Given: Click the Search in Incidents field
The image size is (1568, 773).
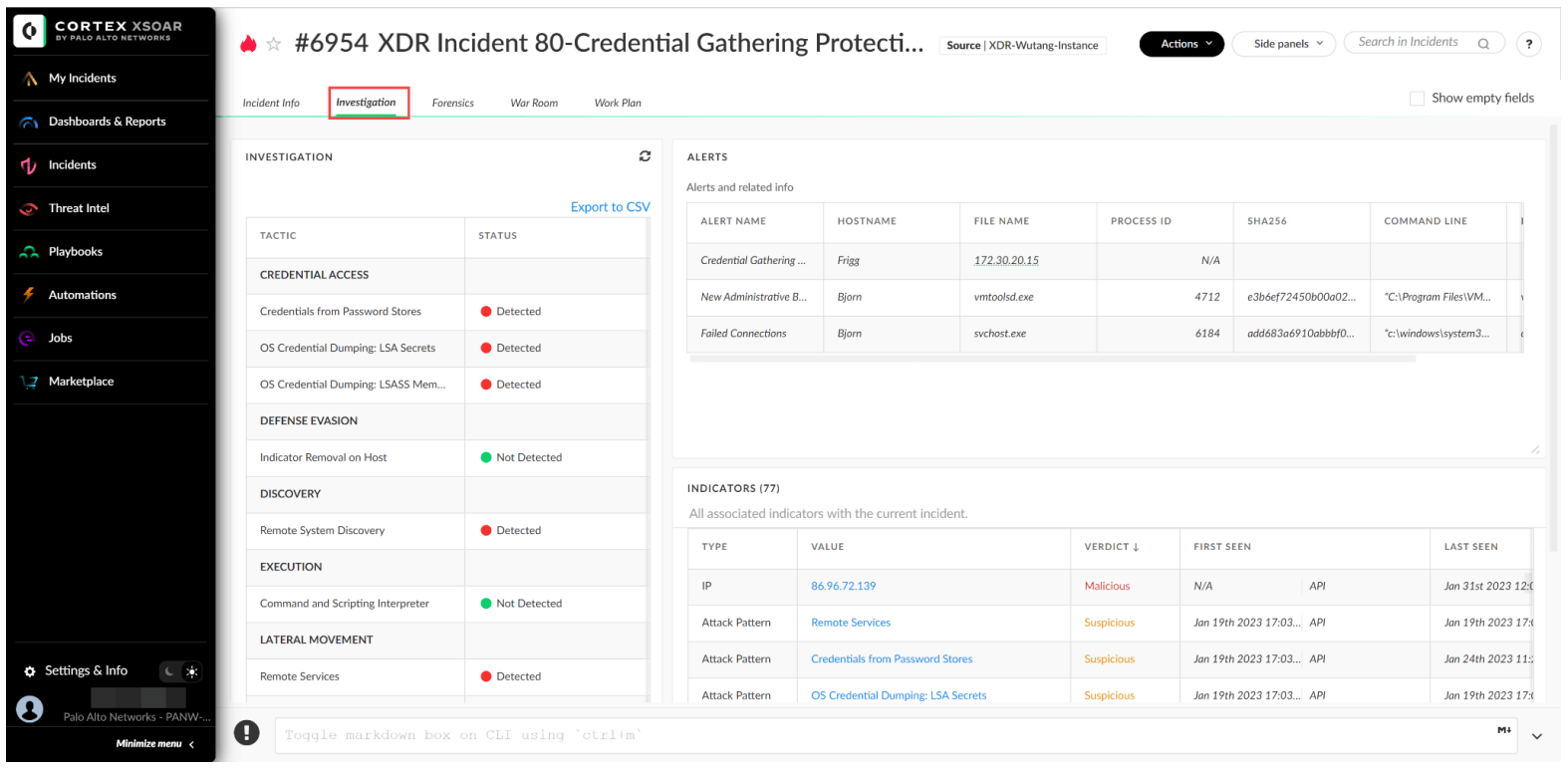Looking at the screenshot, I should (1409, 42).
